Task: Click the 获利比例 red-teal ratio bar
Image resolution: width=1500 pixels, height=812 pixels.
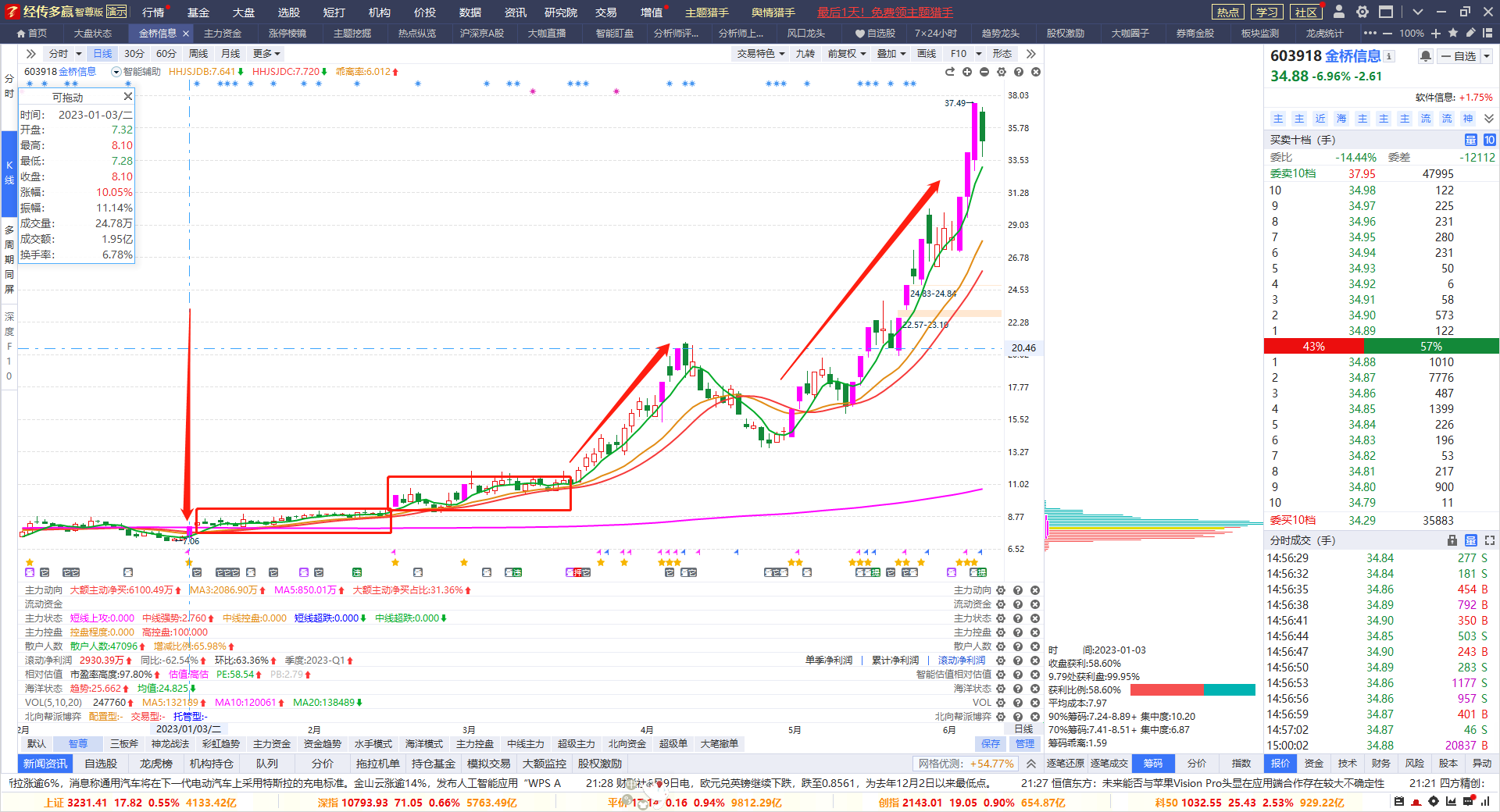Action: 1193,689
